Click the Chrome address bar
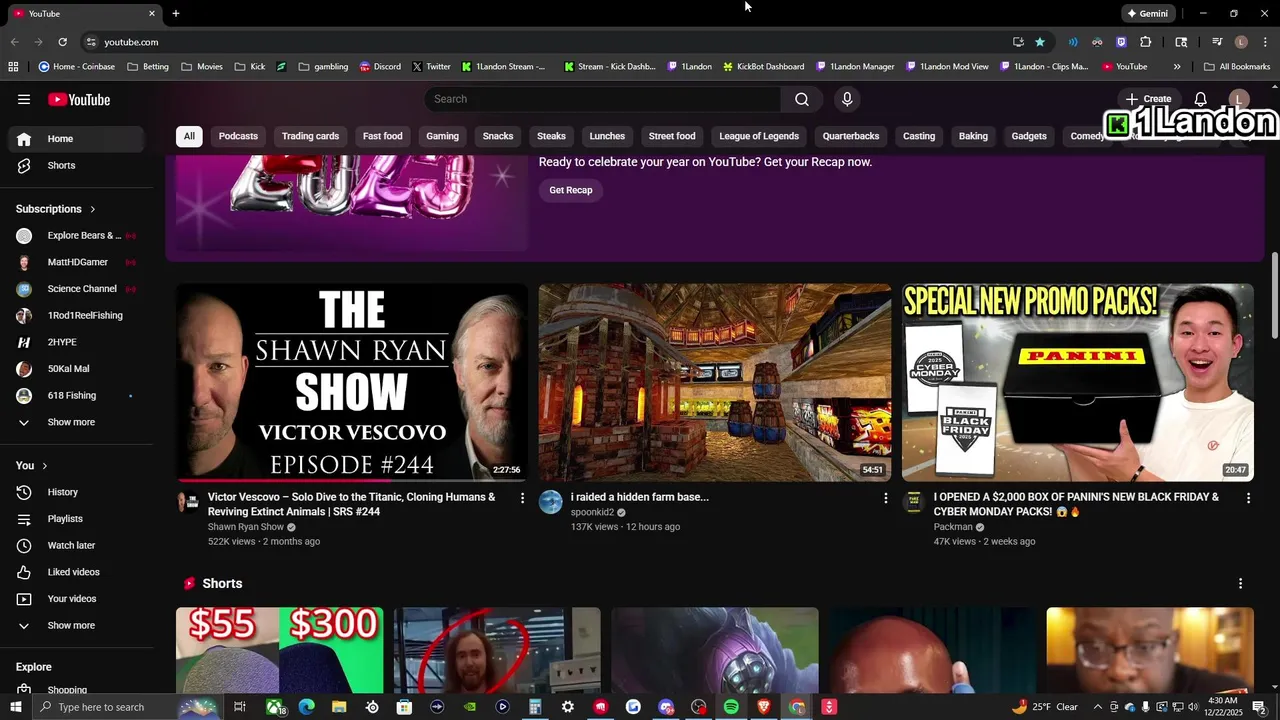 [548, 42]
